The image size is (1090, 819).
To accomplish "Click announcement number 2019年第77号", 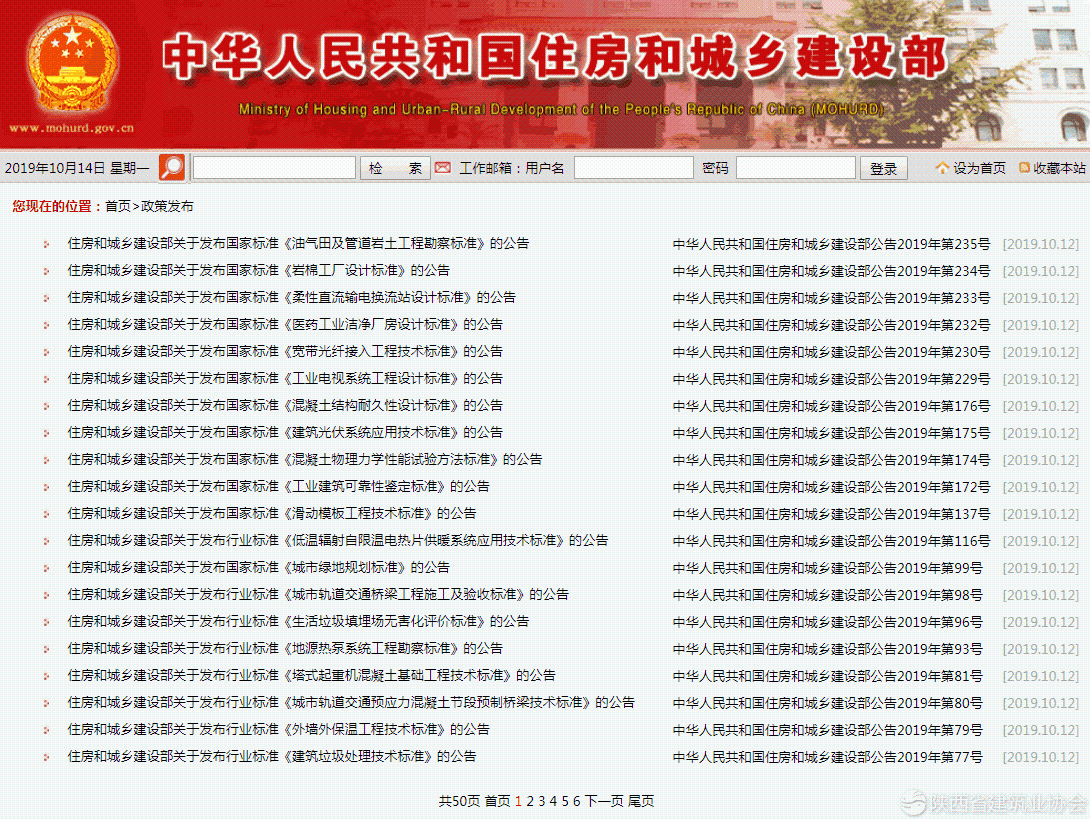I will (x=827, y=758).
